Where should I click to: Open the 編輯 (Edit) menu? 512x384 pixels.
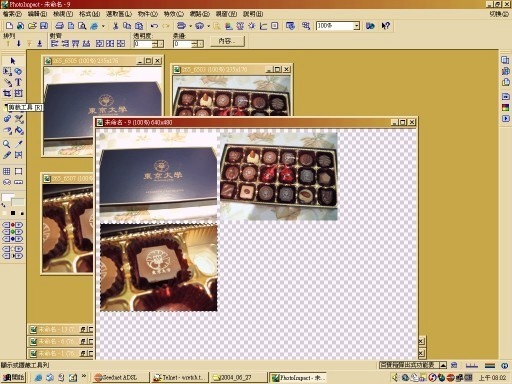pos(37,14)
